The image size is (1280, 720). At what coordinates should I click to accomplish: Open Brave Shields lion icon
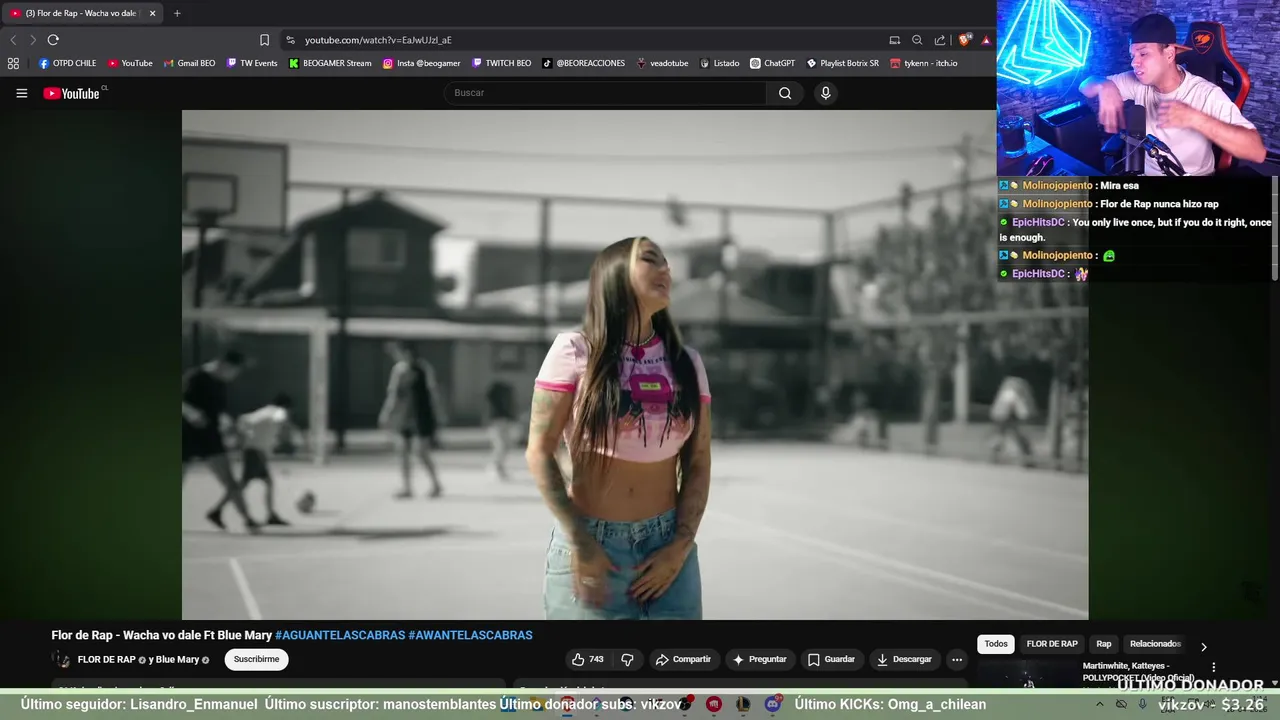964,40
